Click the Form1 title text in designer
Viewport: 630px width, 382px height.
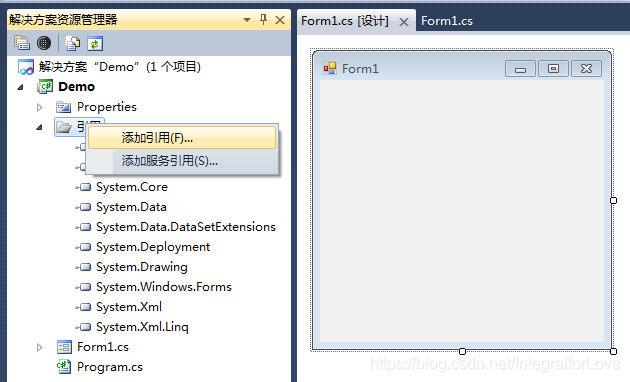360,69
